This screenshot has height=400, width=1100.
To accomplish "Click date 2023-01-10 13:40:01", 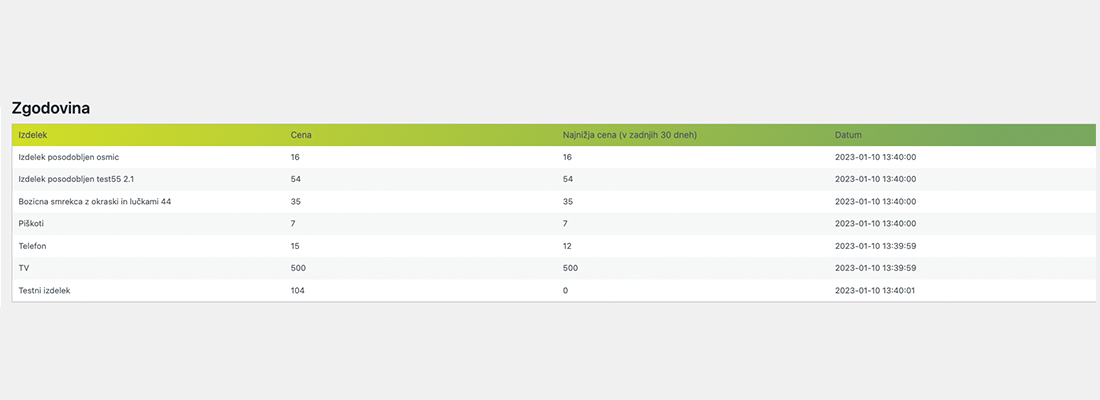I will pos(876,291).
